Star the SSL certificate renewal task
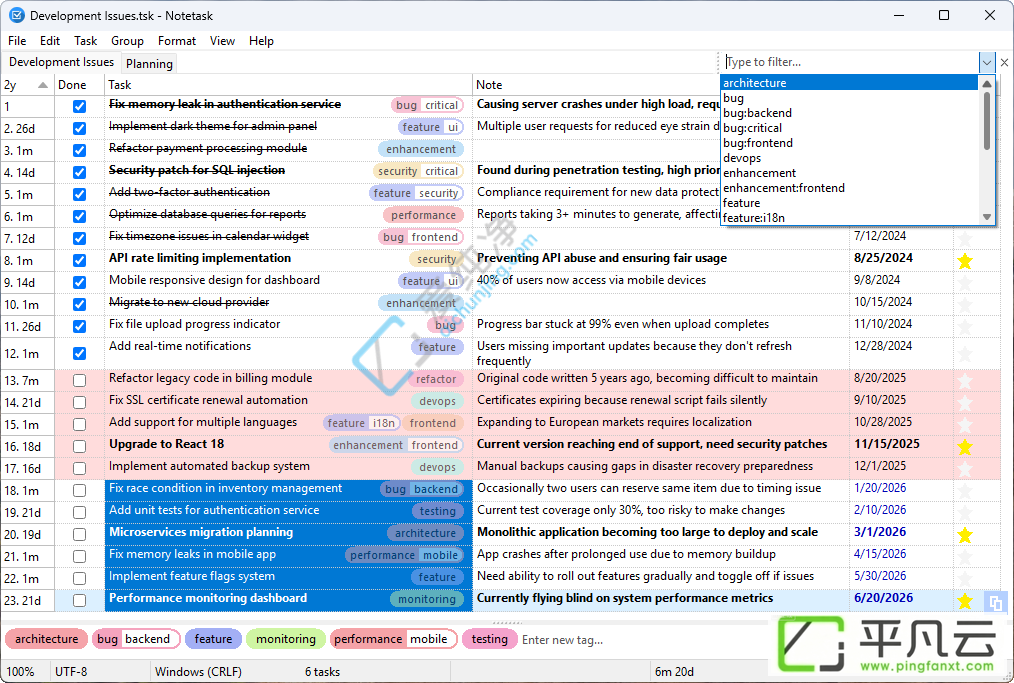Viewport: 1014px width, 683px height. click(965, 403)
